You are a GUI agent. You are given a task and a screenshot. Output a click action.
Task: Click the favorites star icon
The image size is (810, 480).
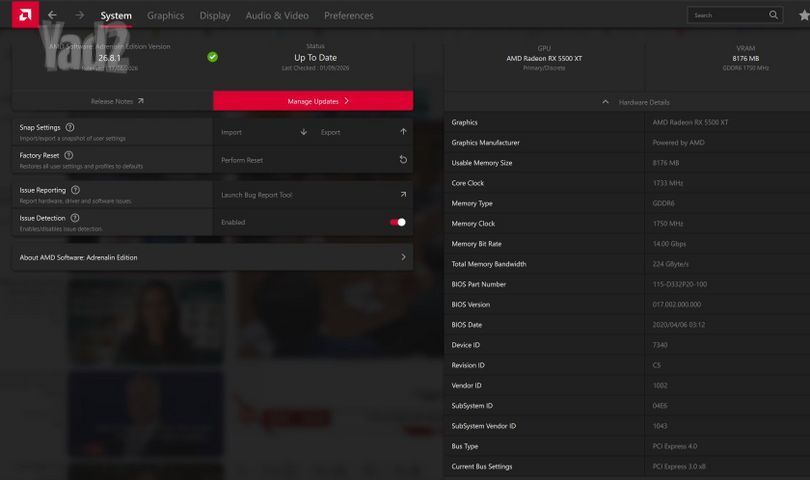[x=804, y=16]
